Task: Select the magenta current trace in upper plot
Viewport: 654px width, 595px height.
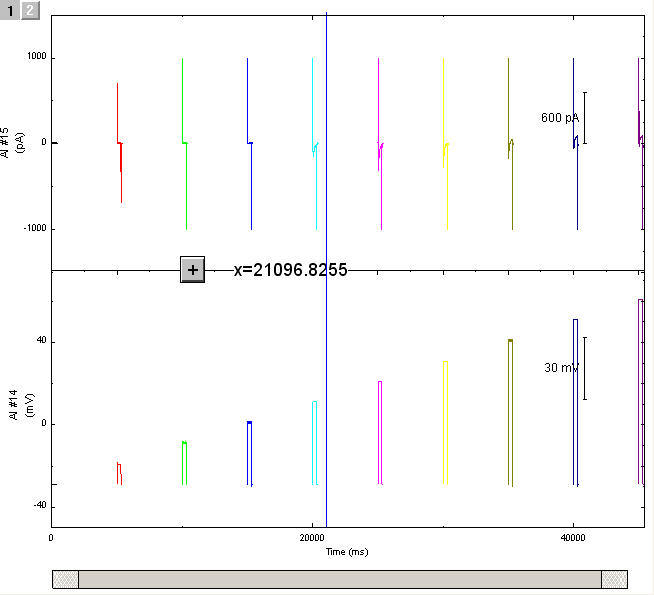Action: click(x=379, y=100)
